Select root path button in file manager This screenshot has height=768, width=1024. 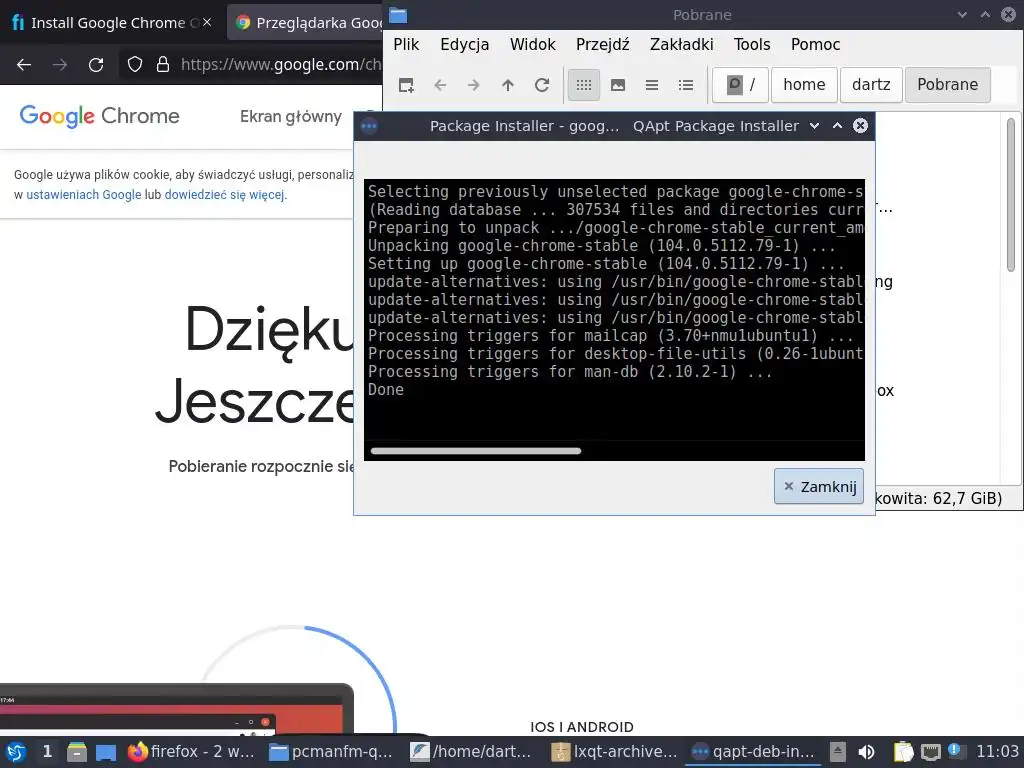740,85
